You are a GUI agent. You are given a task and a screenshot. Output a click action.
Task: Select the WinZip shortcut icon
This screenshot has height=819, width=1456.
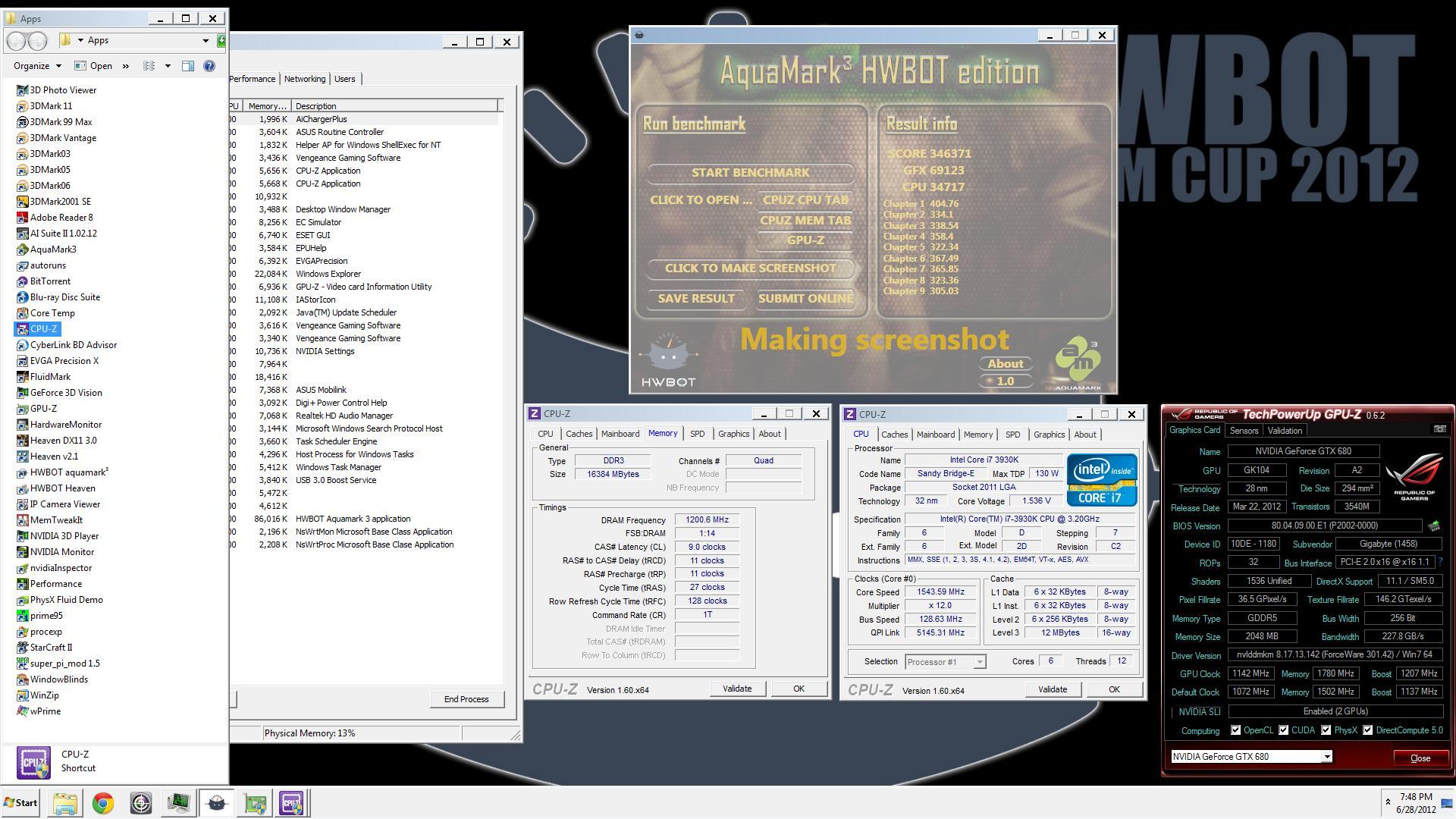pos(22,695)
